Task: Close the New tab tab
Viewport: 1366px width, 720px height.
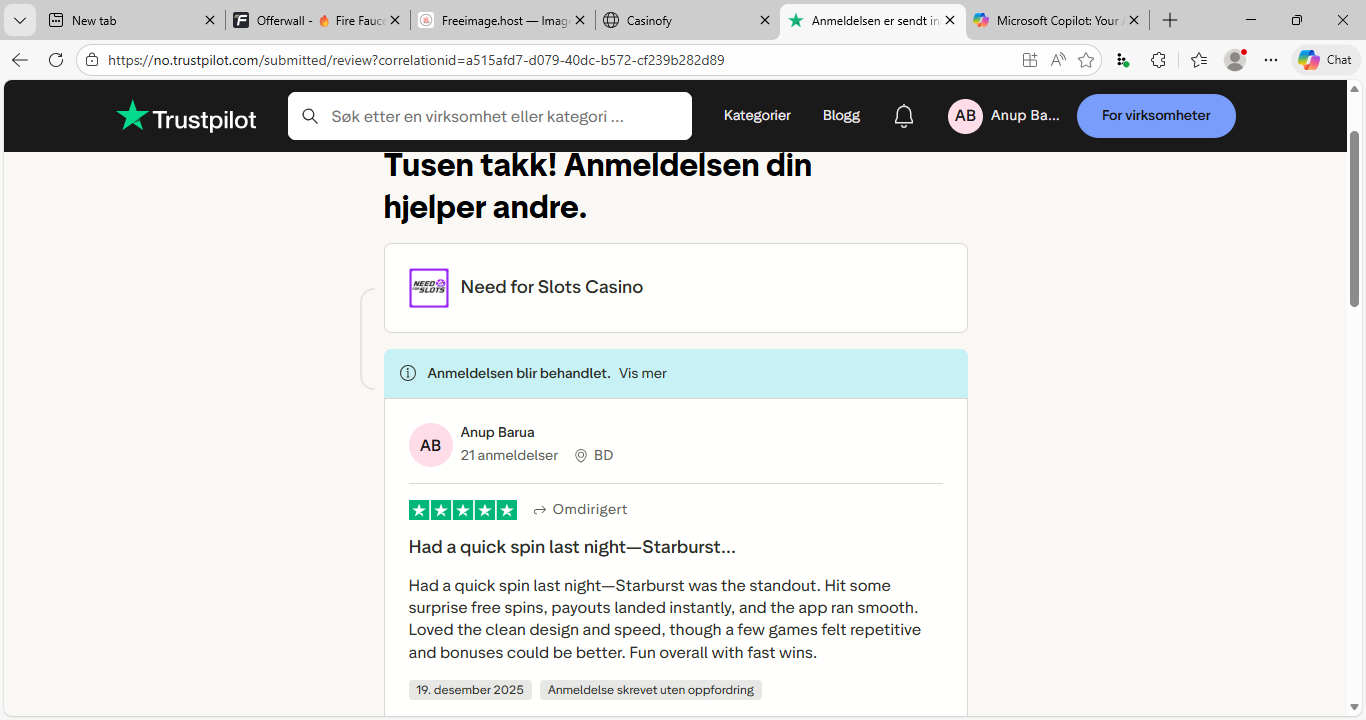Action: (209, 20)
